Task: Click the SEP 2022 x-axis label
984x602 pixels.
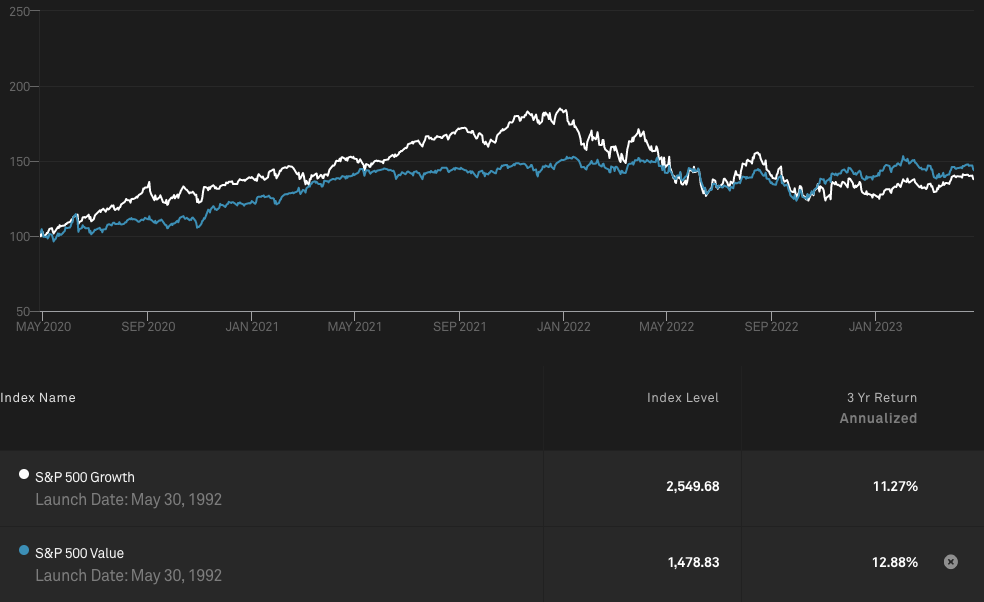Action: point(771,327)
